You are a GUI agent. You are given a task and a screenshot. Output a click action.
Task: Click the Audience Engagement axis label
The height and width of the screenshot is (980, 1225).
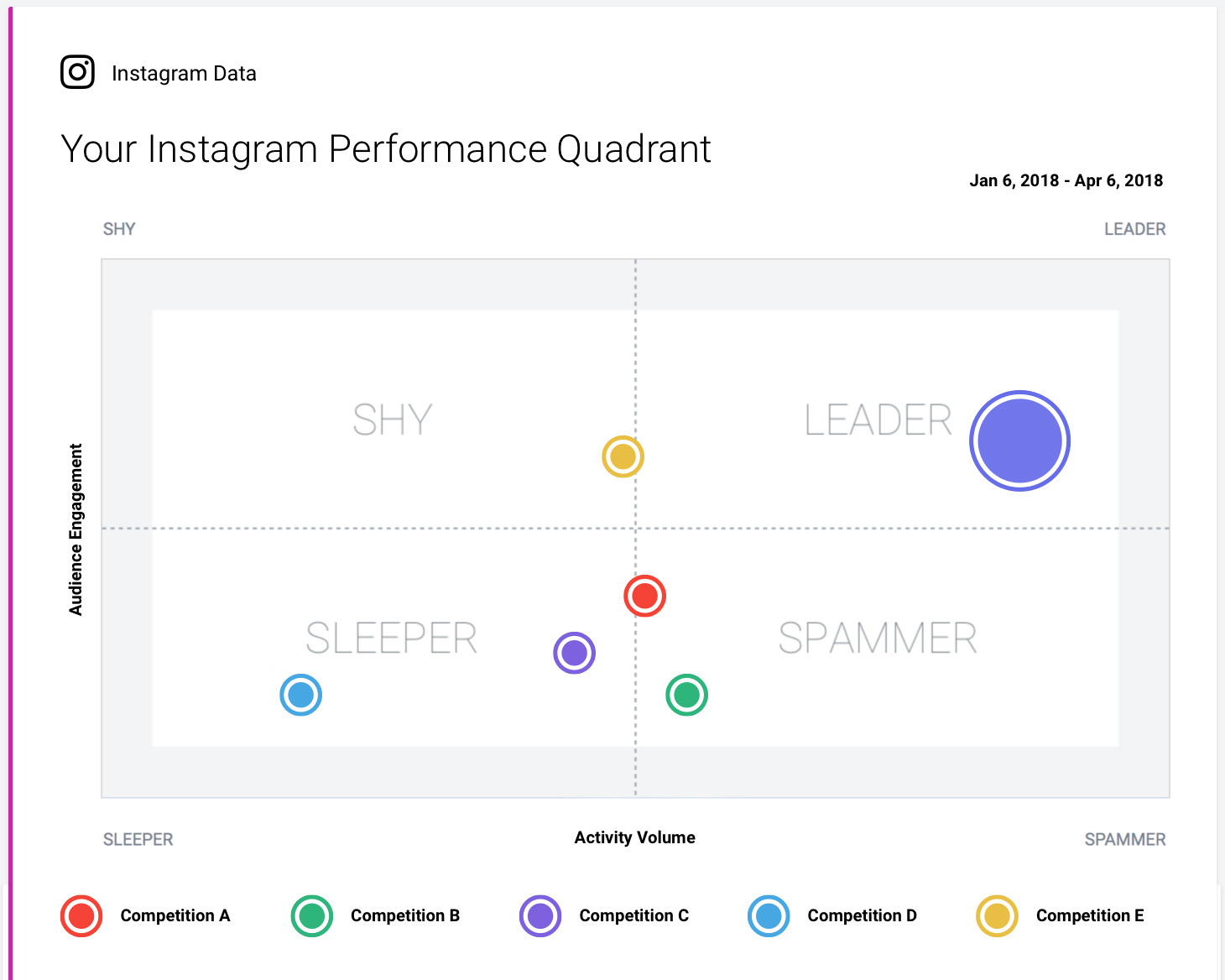pos(76,529)
